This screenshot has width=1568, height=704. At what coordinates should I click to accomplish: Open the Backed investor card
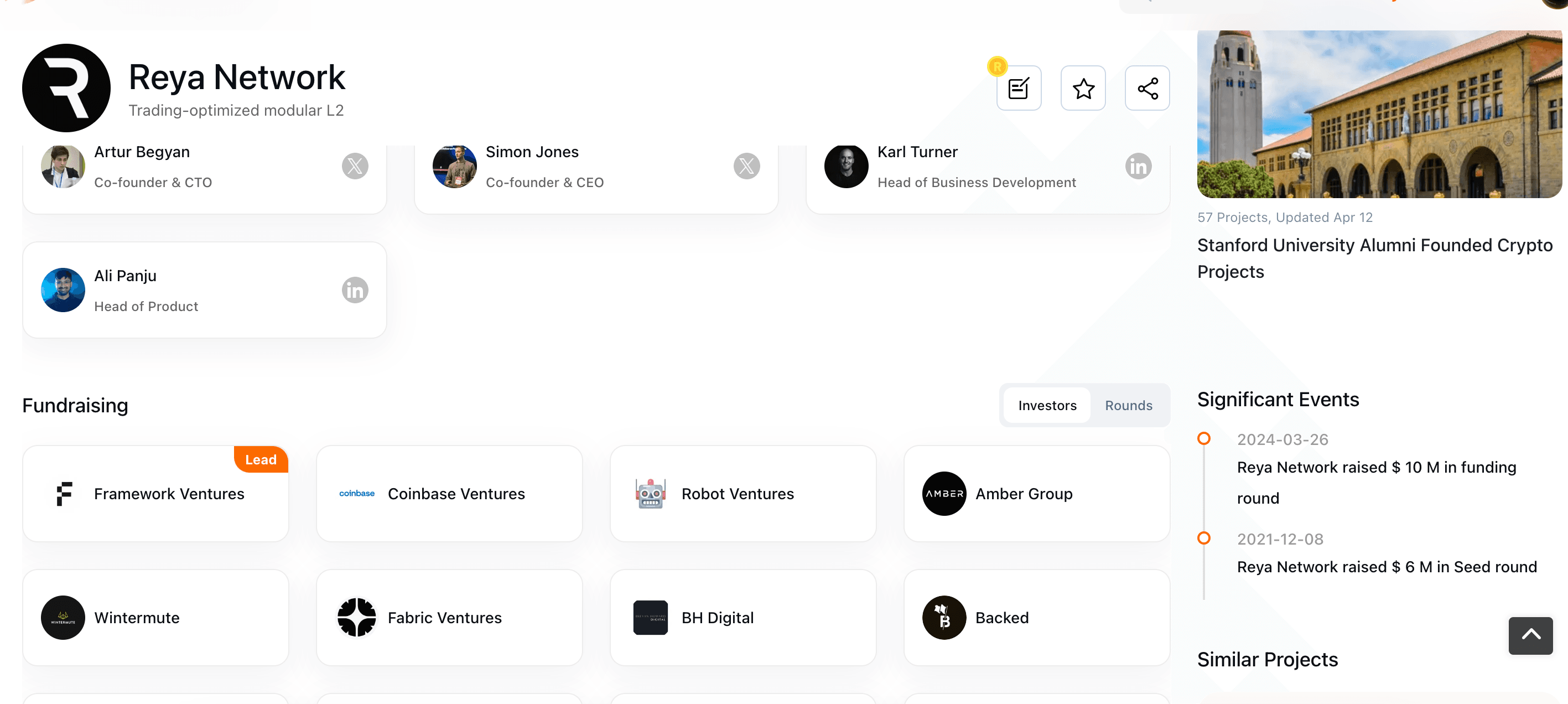click(x=1037, y=617)
